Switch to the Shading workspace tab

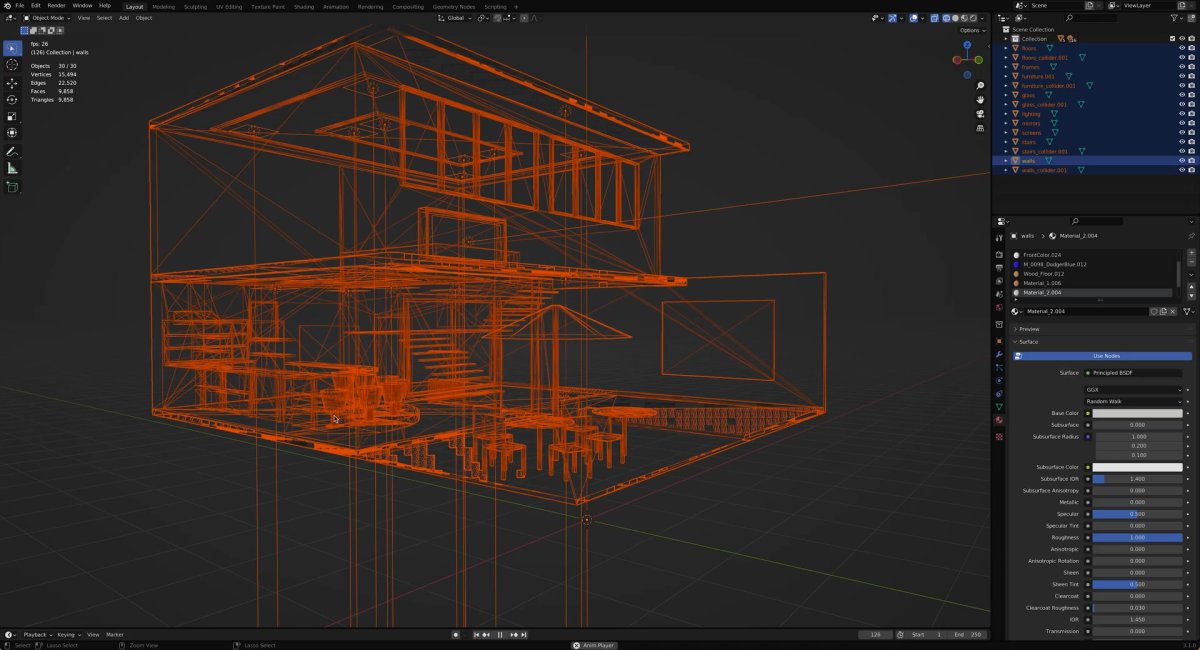(304, 6)
